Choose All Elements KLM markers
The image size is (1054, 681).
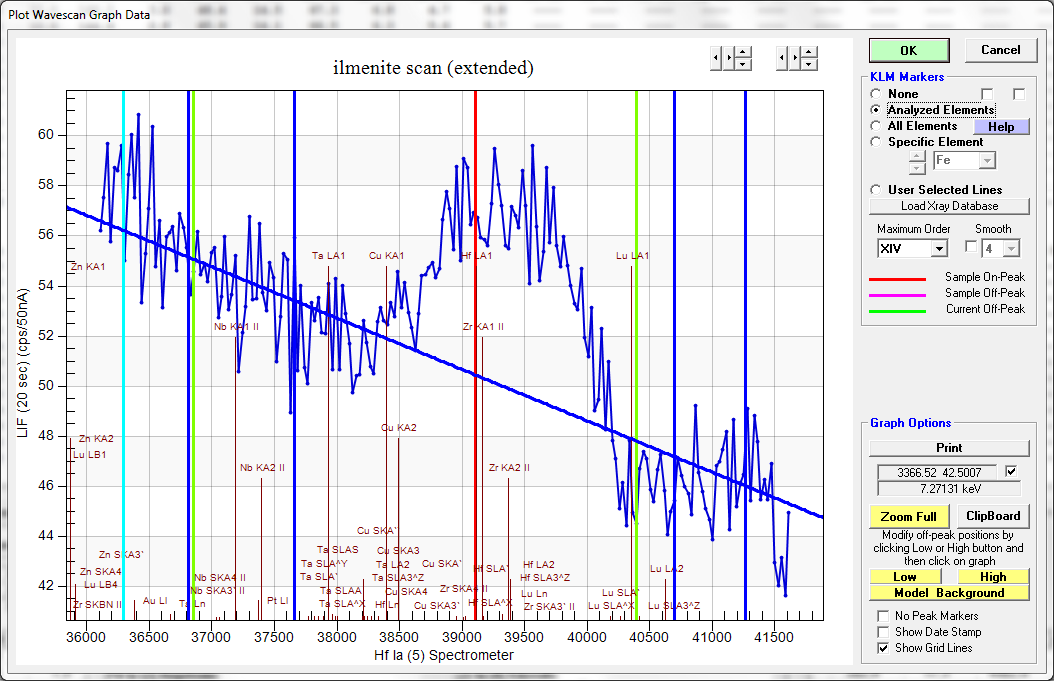(x=876, y=126)
